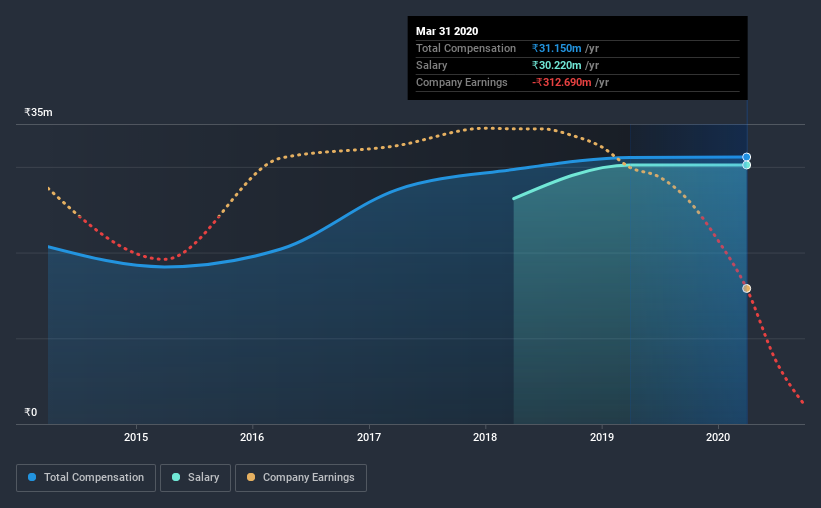Screen dimensions: 821x508
Task: Click the Total Compensation tooltip row label
Action: click(x=466, y=48)
